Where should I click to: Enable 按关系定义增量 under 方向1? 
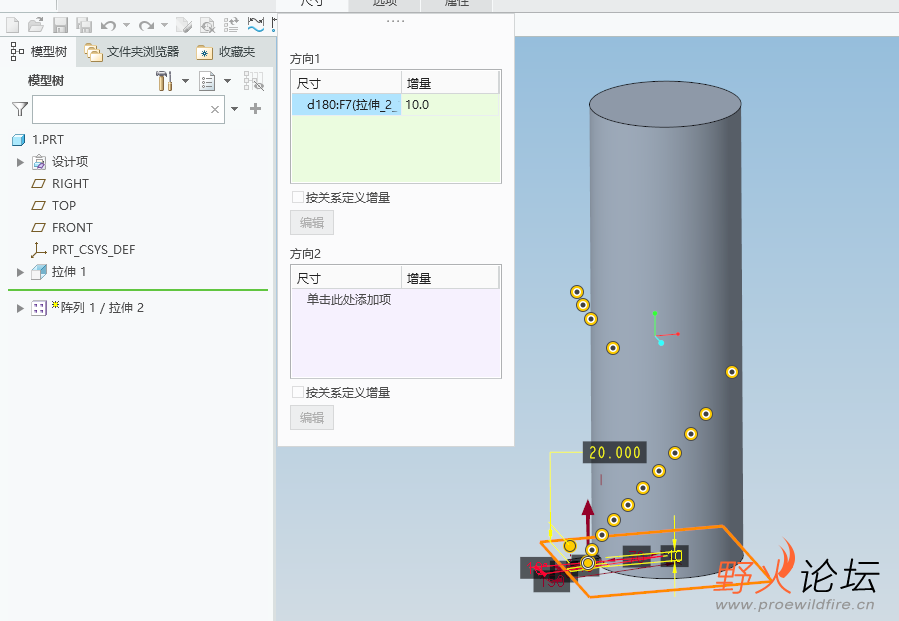point(298,198)
